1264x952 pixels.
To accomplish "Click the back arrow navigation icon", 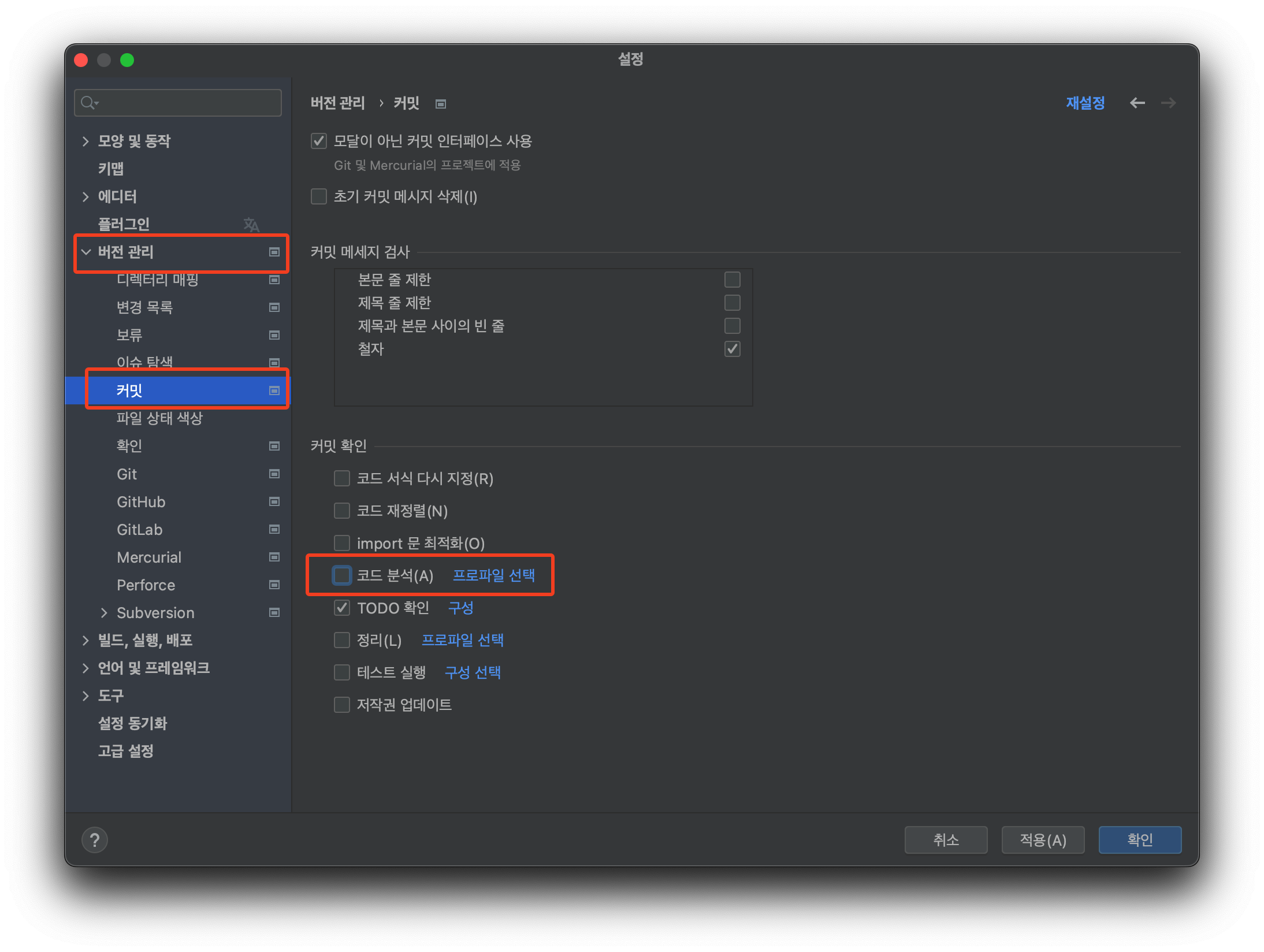I will point(1137,103).
